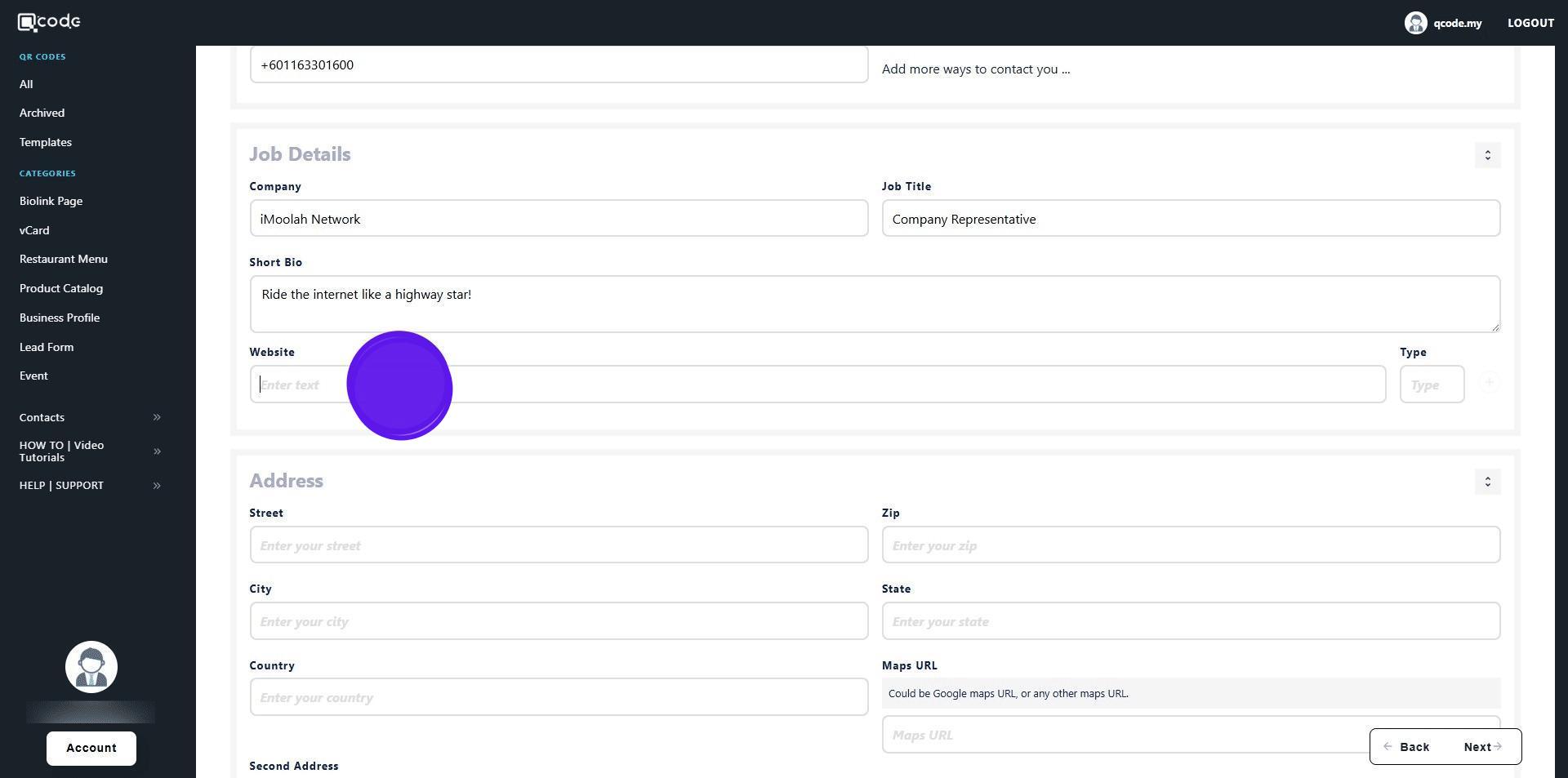Image resolution: width=1568 pixels, height=778 pixels.
Task: Go to Archived QR codes
Action: (x=42, y=113)
